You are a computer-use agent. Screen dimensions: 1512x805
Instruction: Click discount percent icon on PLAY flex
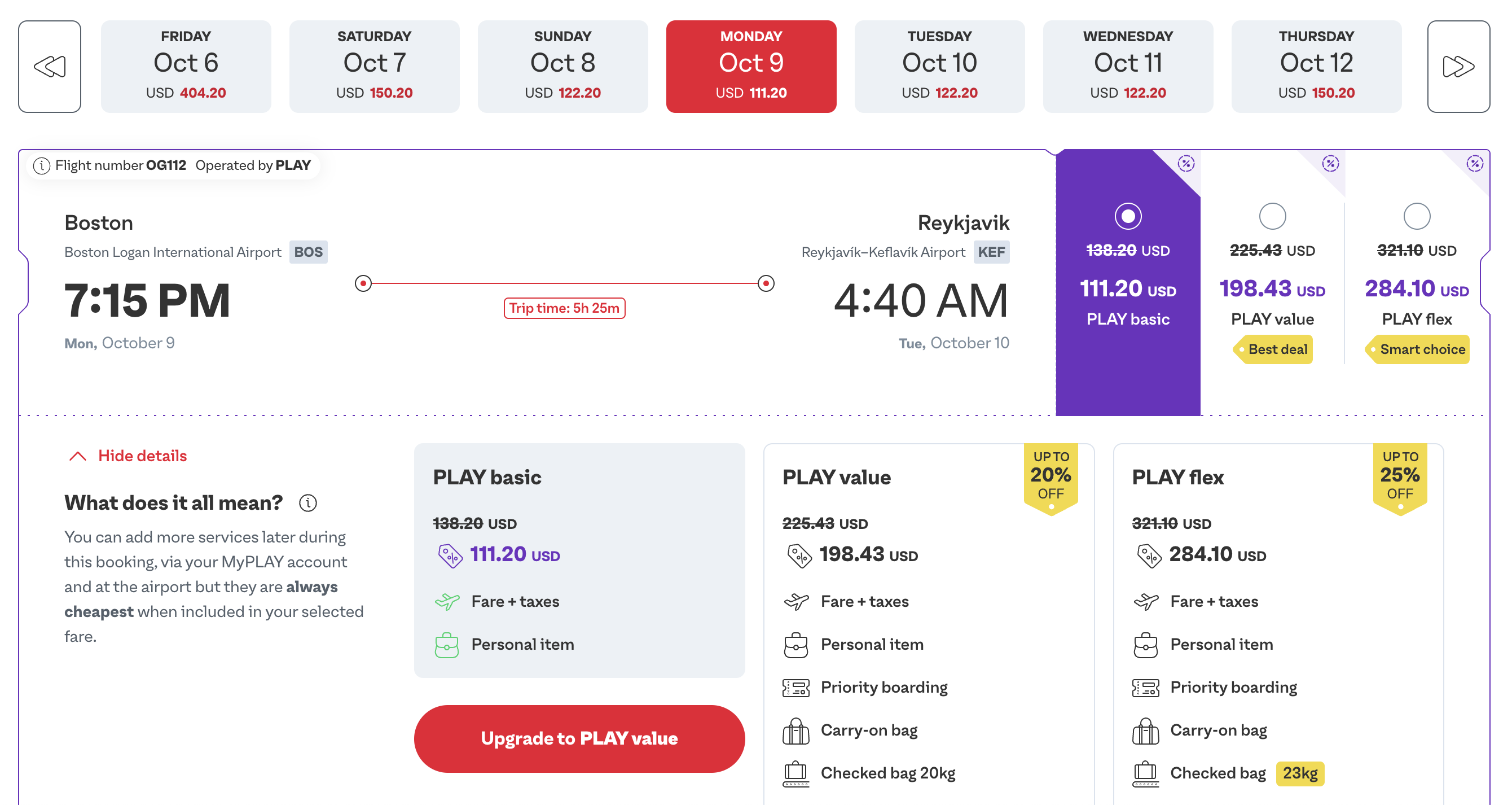1474,163
